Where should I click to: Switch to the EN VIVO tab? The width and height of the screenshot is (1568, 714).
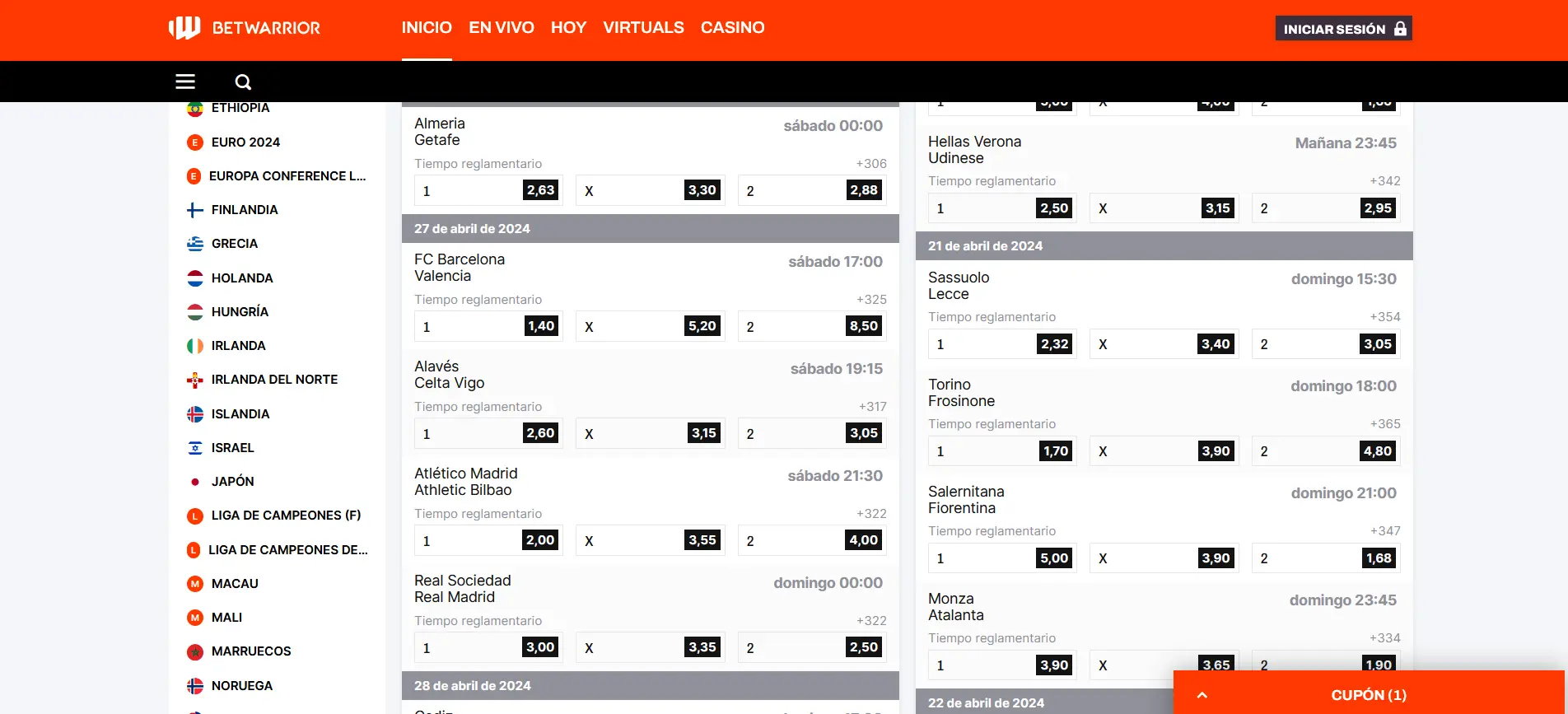502,28
